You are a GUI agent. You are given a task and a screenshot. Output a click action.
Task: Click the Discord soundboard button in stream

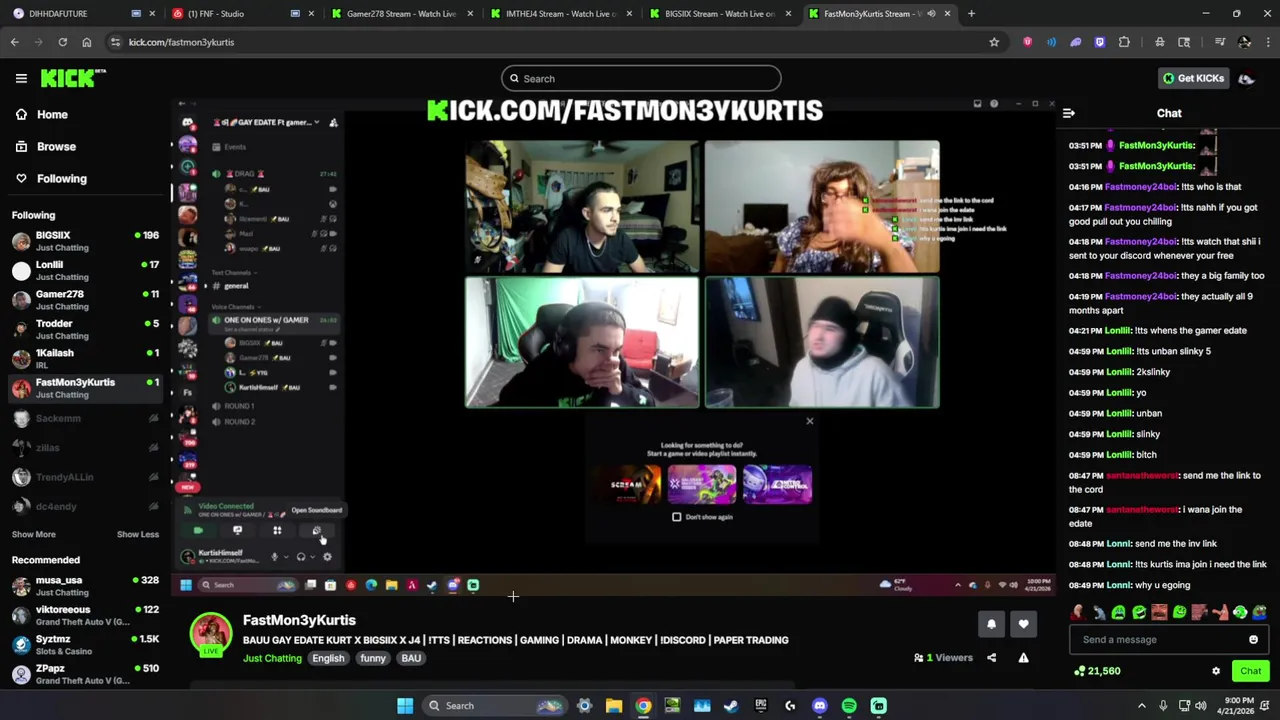317,531
